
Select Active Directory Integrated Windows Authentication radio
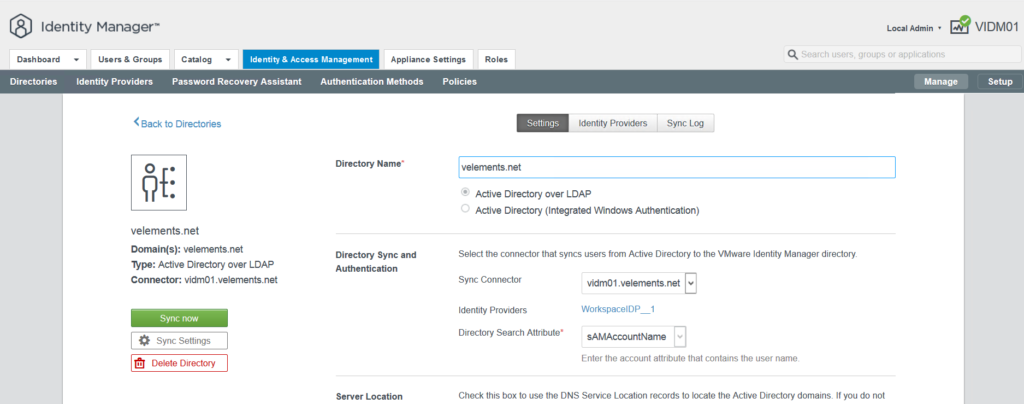pyautogui.click(x=465, y=209)
